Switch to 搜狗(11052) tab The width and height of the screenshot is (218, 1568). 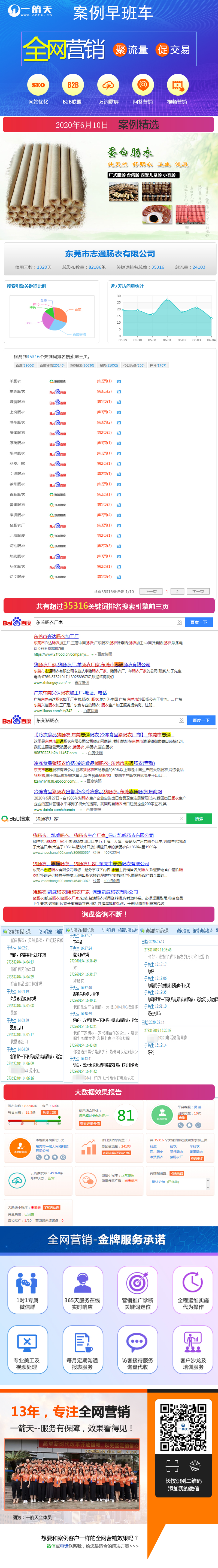[x=108, y=365]
